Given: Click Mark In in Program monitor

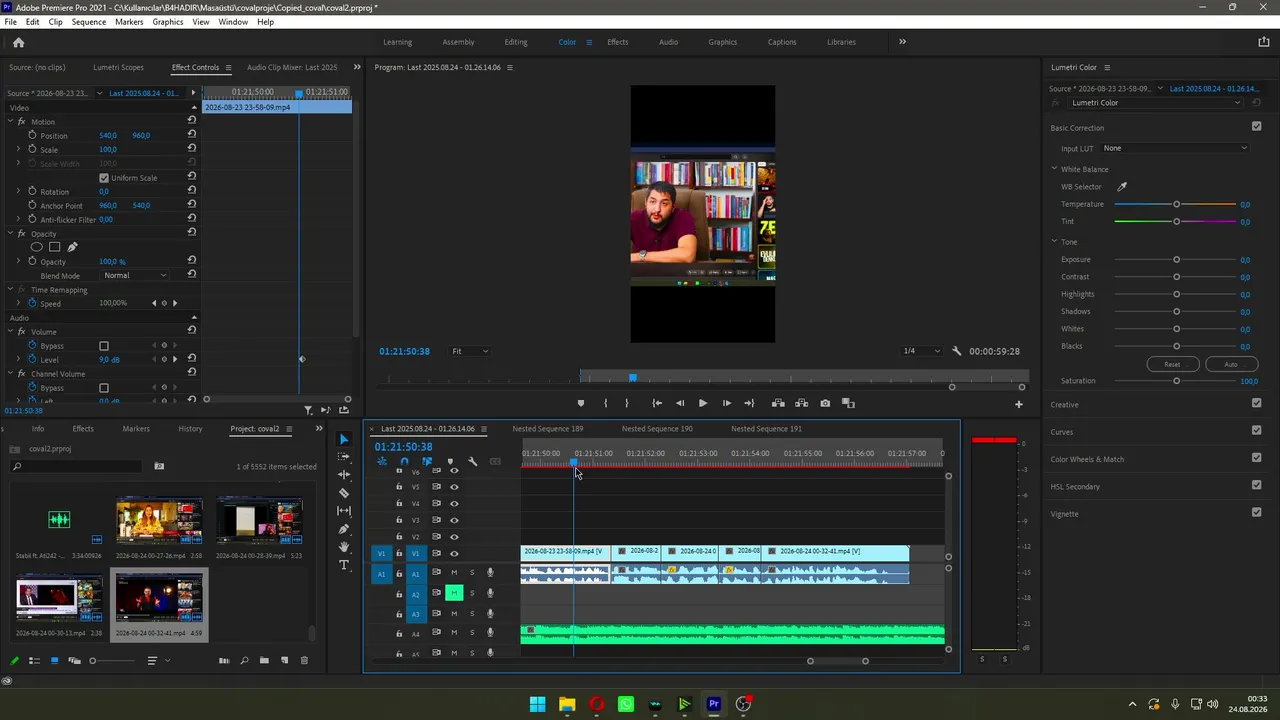Looking at the screenshot, I should point(605,403).
